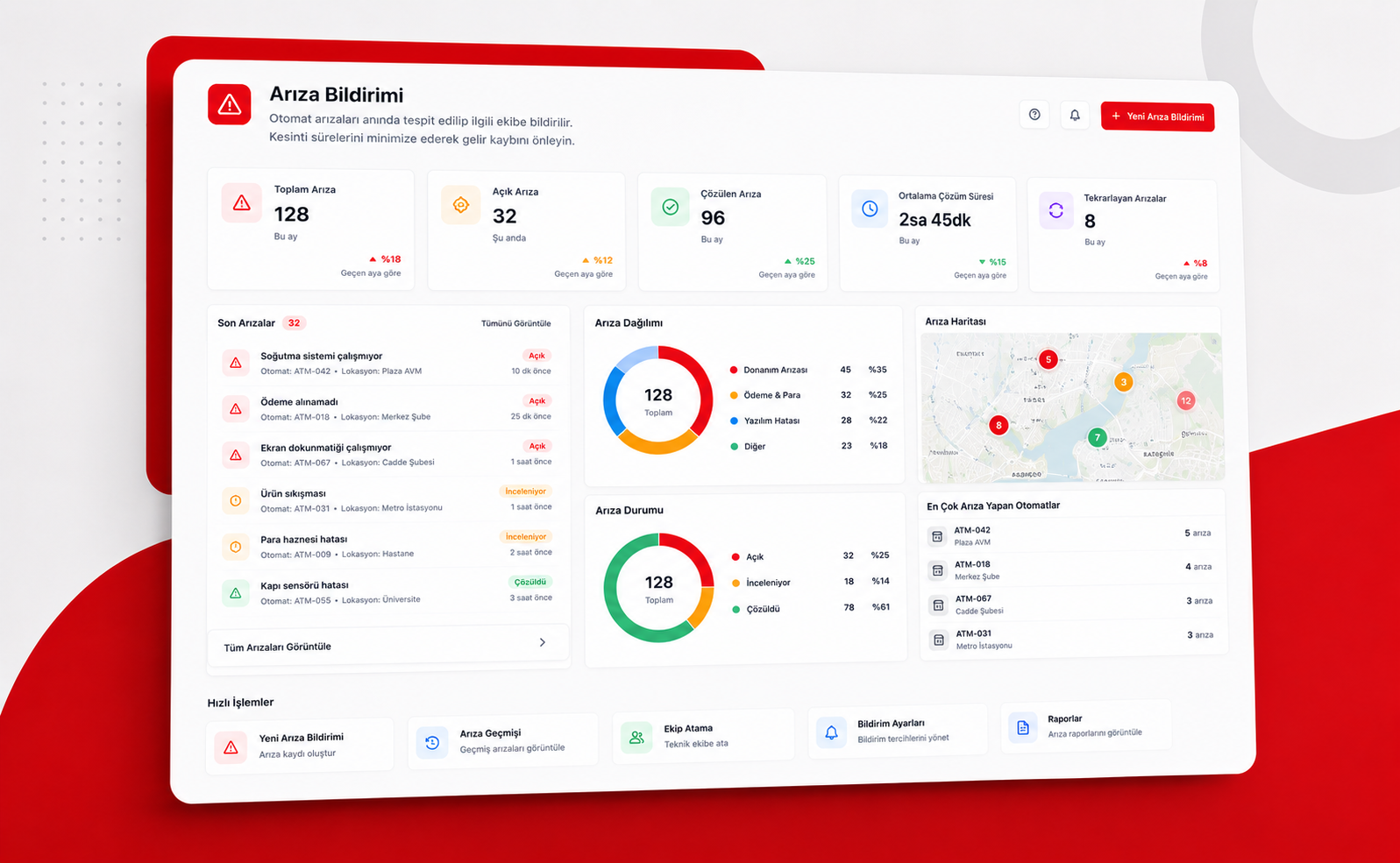Image resolution: width=1400 pixels, height=863 pixels.
Task: Click the Arıza Geçmişi history icon
Action: coord(432,743)
